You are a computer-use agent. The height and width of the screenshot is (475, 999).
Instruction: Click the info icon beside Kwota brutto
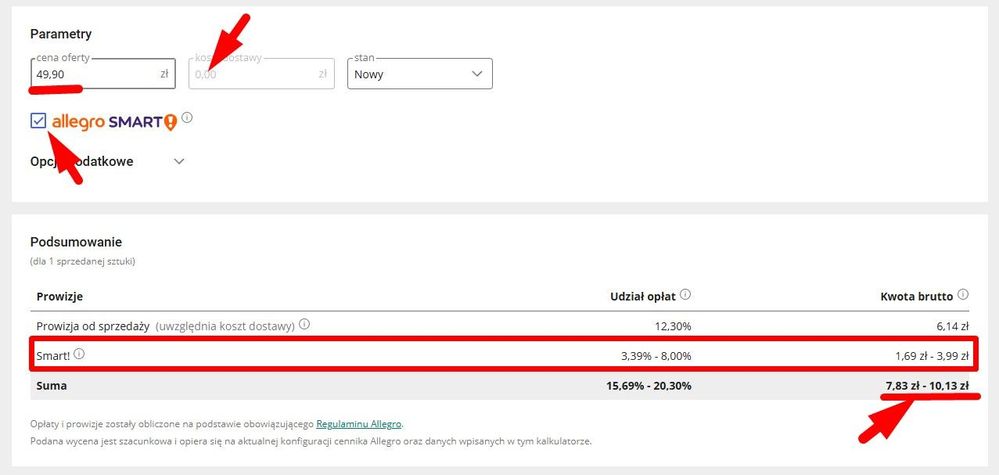click(x=963, y=295)
